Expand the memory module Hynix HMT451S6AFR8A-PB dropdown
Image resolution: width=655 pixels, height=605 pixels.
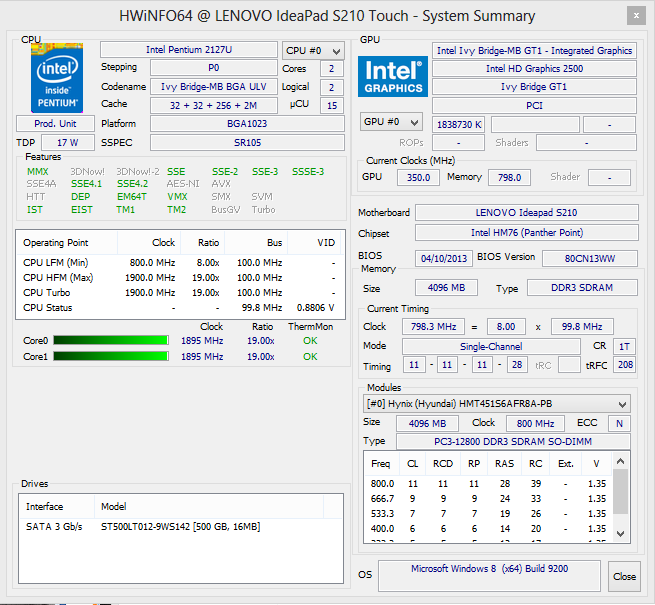pyautogui.click(x=497, y=404)
